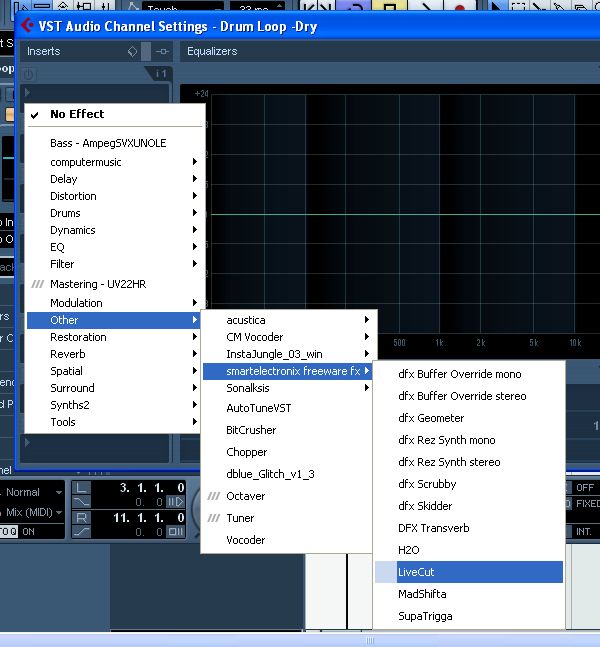Choose Bass - AmpegSVXUNOLE plugin

[x=115, y=143]
